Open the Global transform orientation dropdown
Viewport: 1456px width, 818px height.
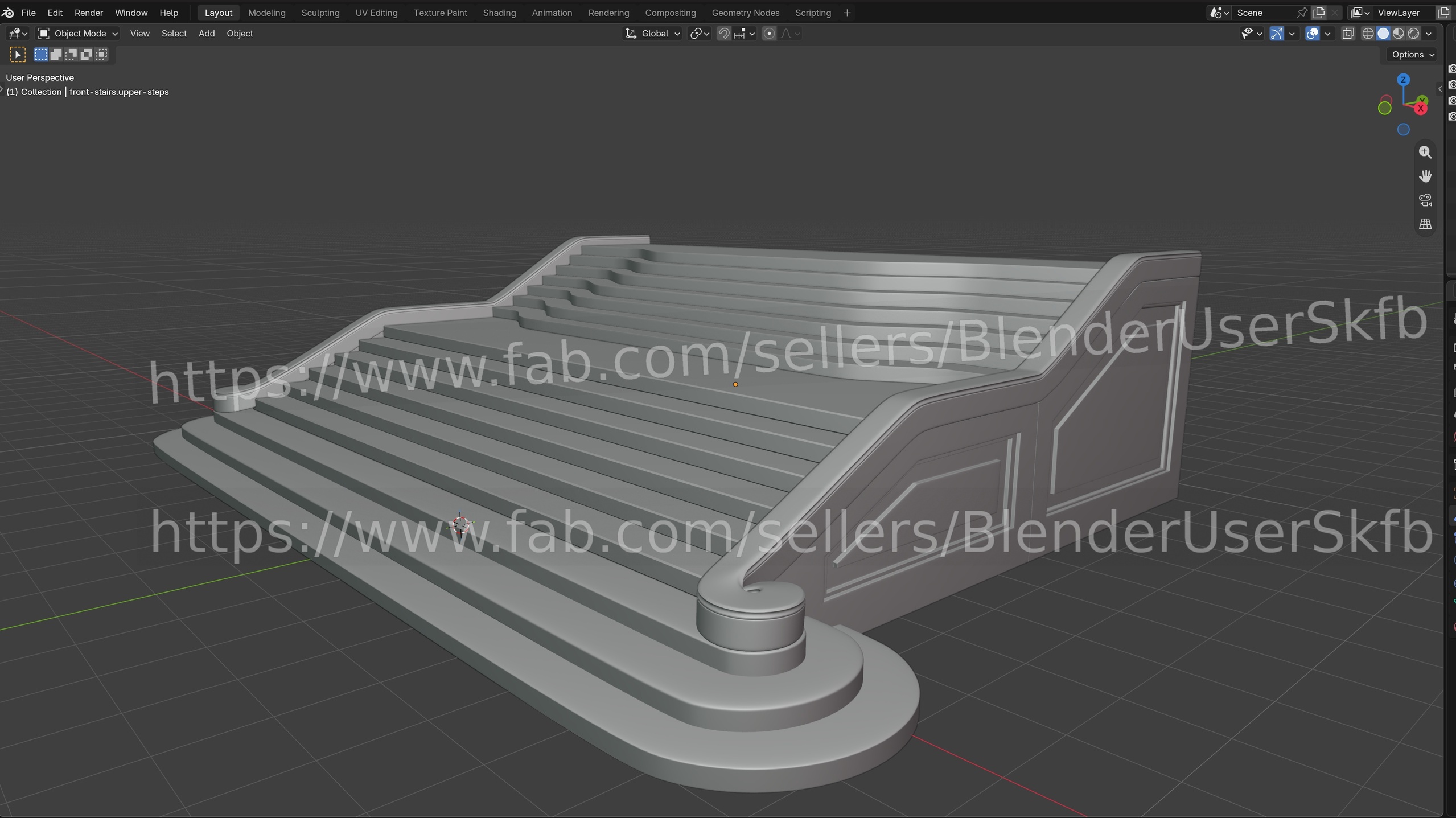pyautogui.click(x=653, y=34)
